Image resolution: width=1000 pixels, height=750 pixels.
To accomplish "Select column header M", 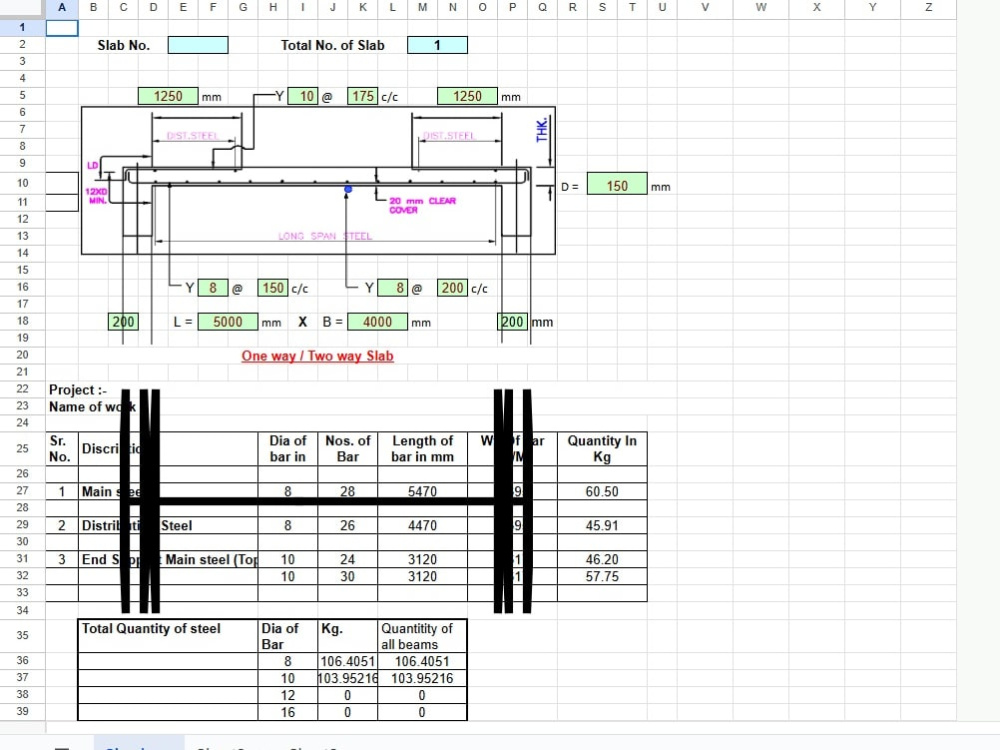I will (x=422, y=8).
